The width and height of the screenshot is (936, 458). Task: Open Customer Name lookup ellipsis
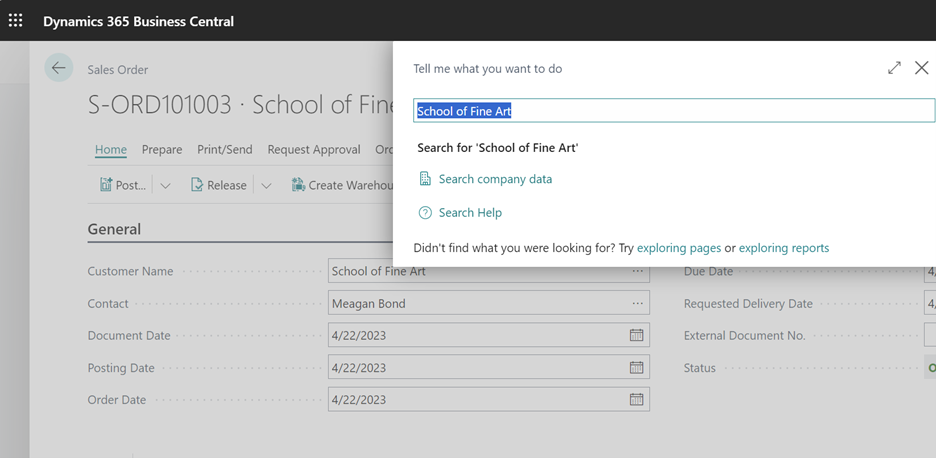point(638,271)
